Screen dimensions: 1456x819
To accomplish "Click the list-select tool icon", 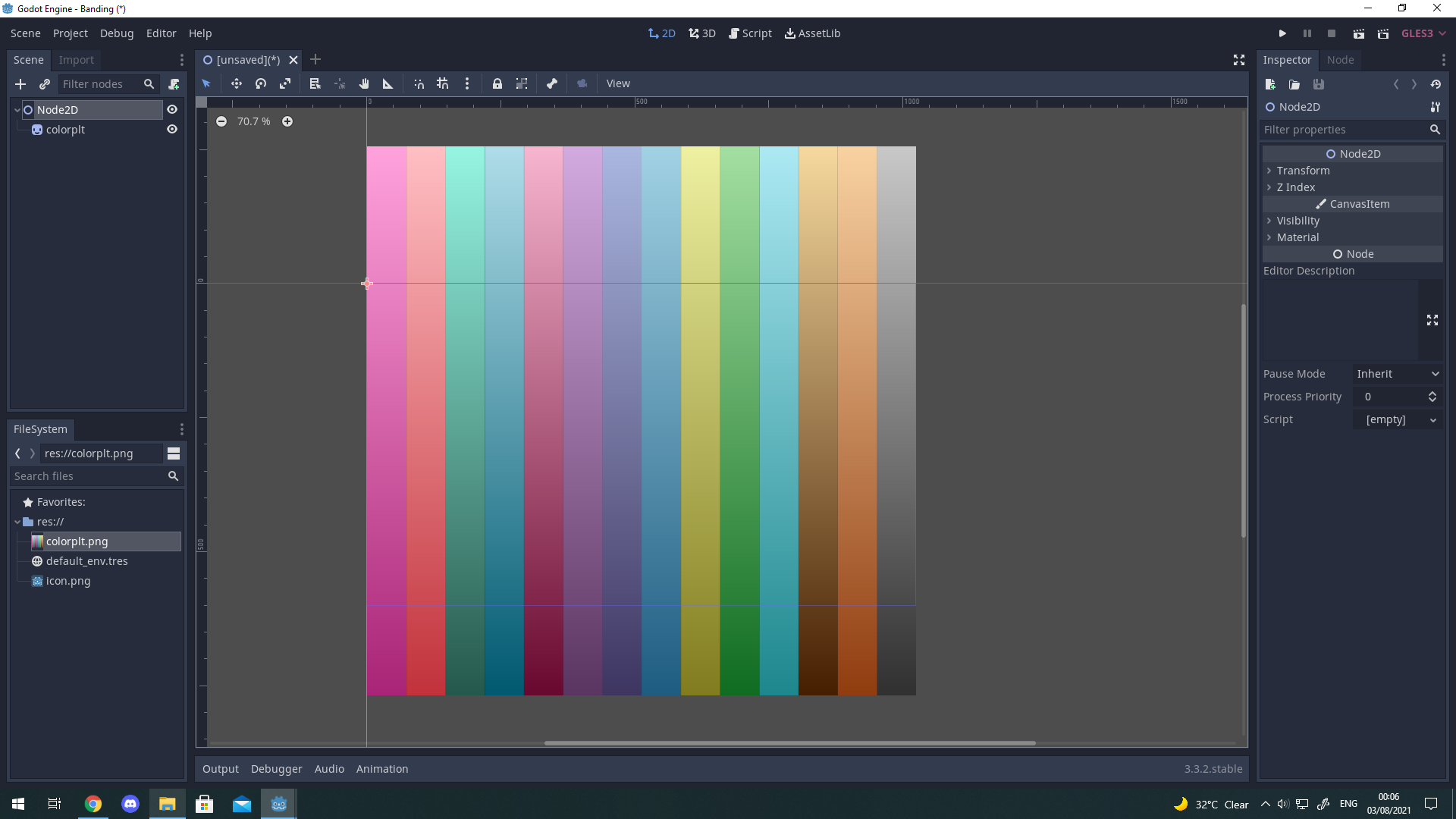I will click(x=315, y=83).
